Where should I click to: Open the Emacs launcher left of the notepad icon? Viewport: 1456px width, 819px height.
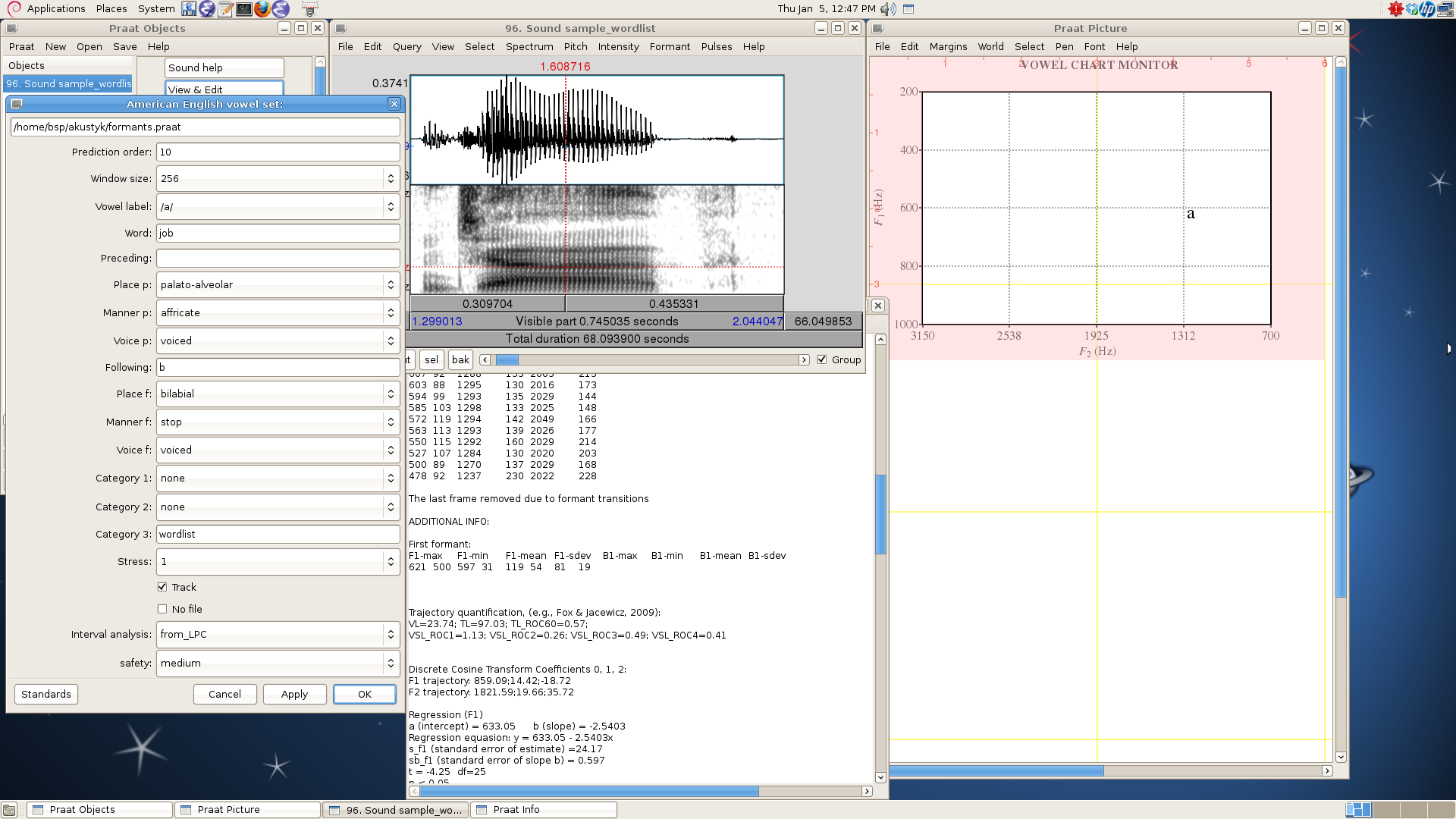pyautogui.click(x=207, y=8)
